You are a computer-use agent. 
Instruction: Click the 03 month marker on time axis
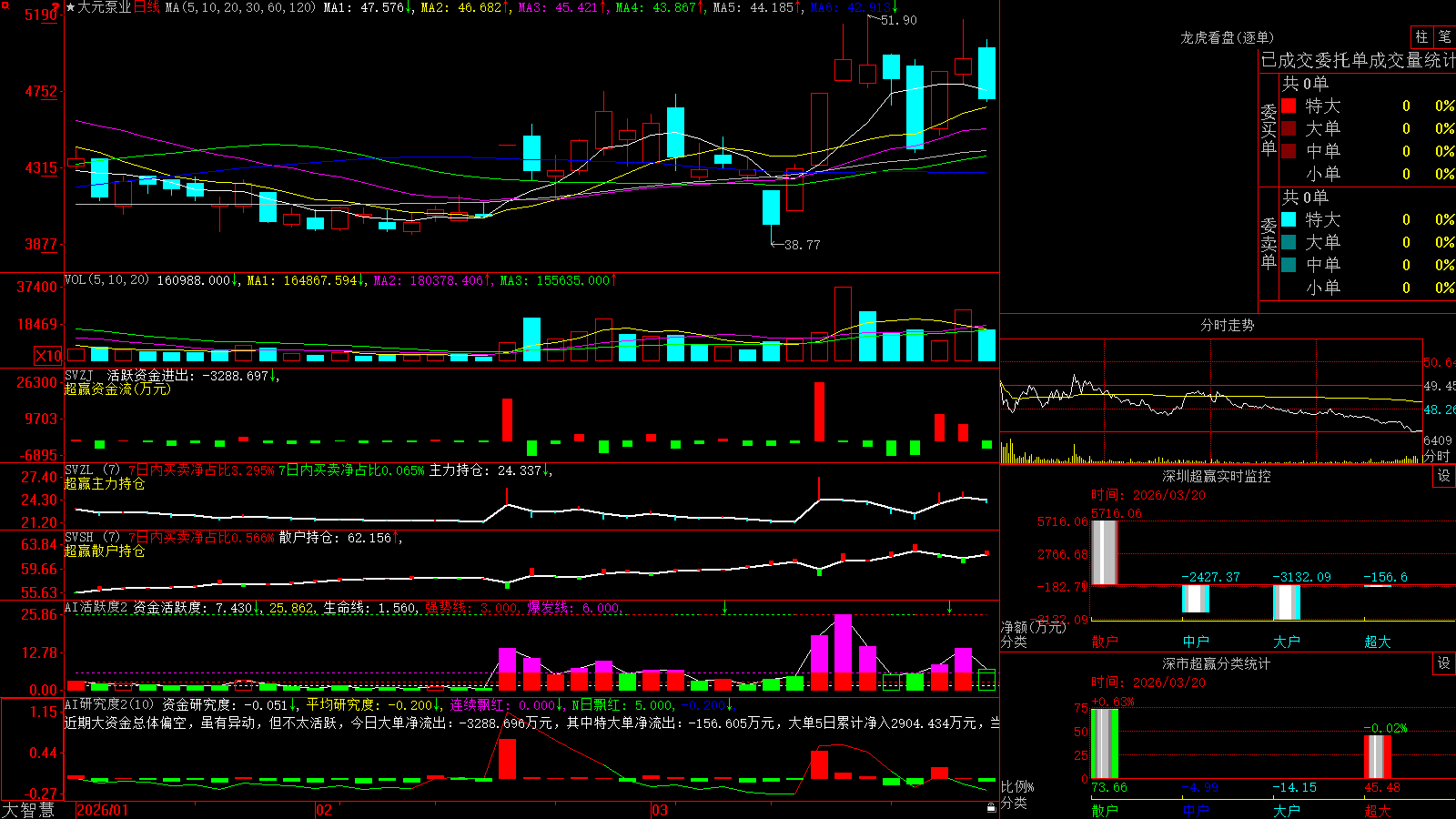pos(660,810)
